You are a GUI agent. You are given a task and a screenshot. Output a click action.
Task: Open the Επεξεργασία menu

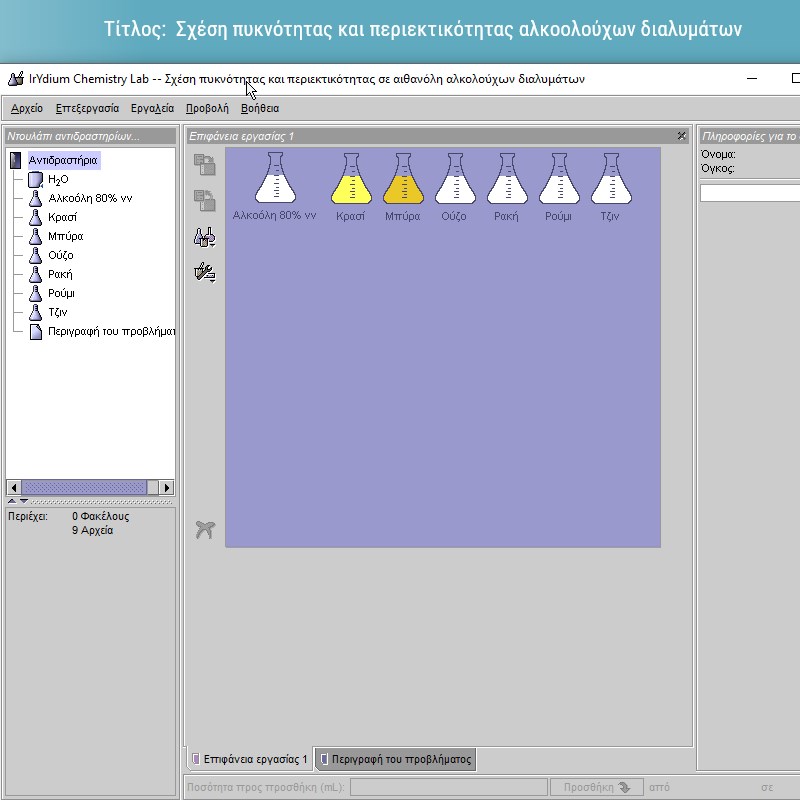pos(87,108)
